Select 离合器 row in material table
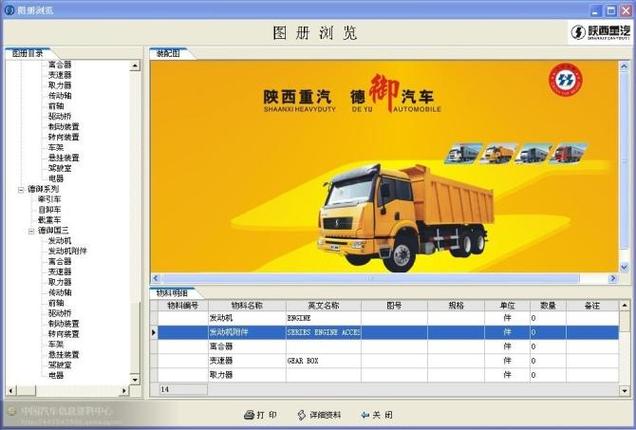Screen dimensions: 636x430 click(x=247, y=346)
